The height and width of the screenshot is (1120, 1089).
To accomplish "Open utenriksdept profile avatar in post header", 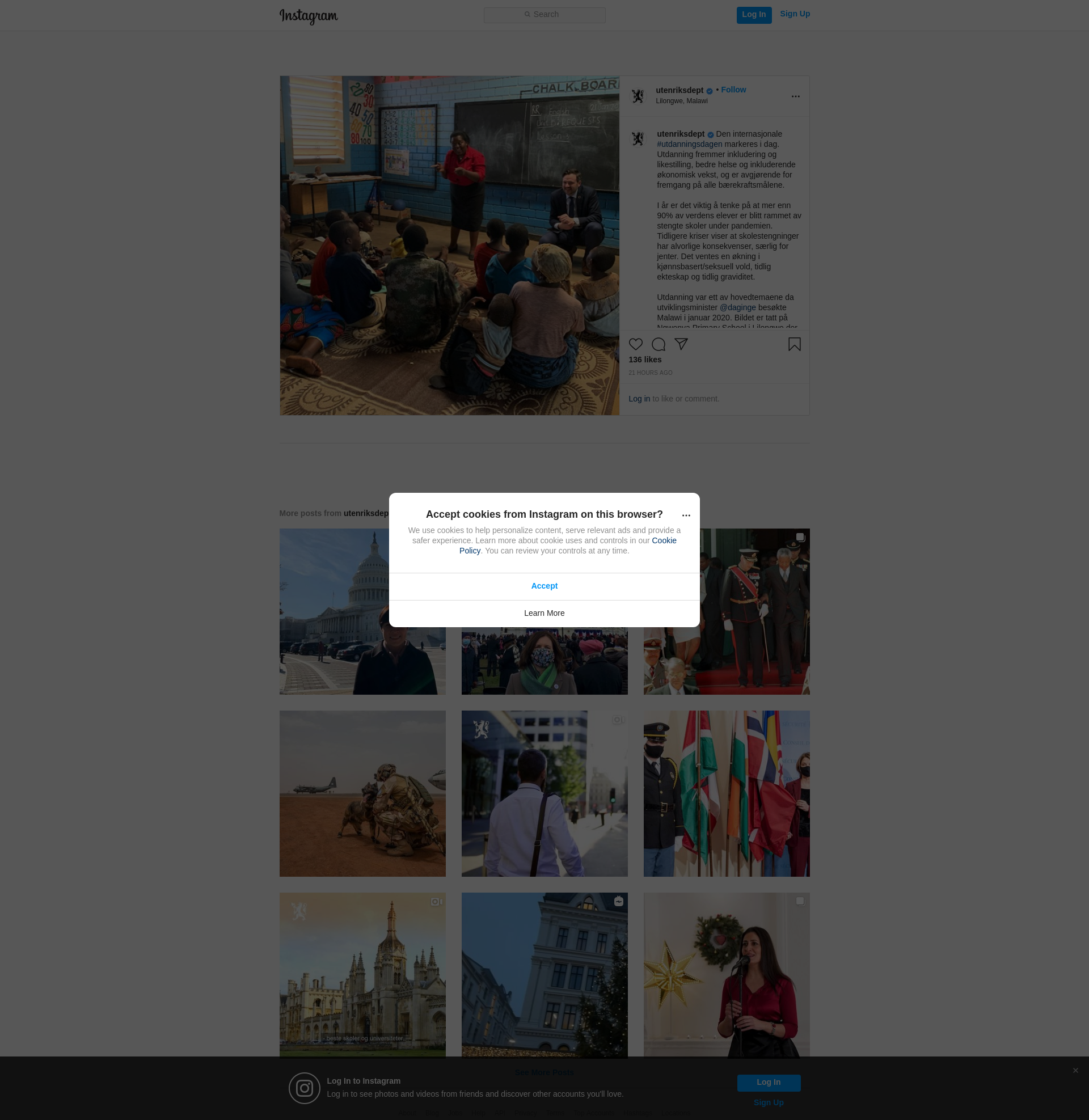I will point(638,95).
